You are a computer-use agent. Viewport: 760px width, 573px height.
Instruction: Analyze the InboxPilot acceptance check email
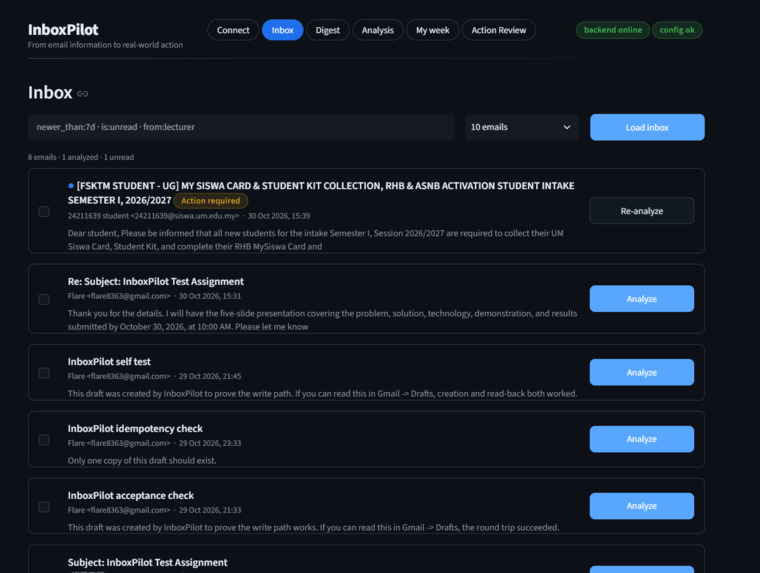(642, 506)
